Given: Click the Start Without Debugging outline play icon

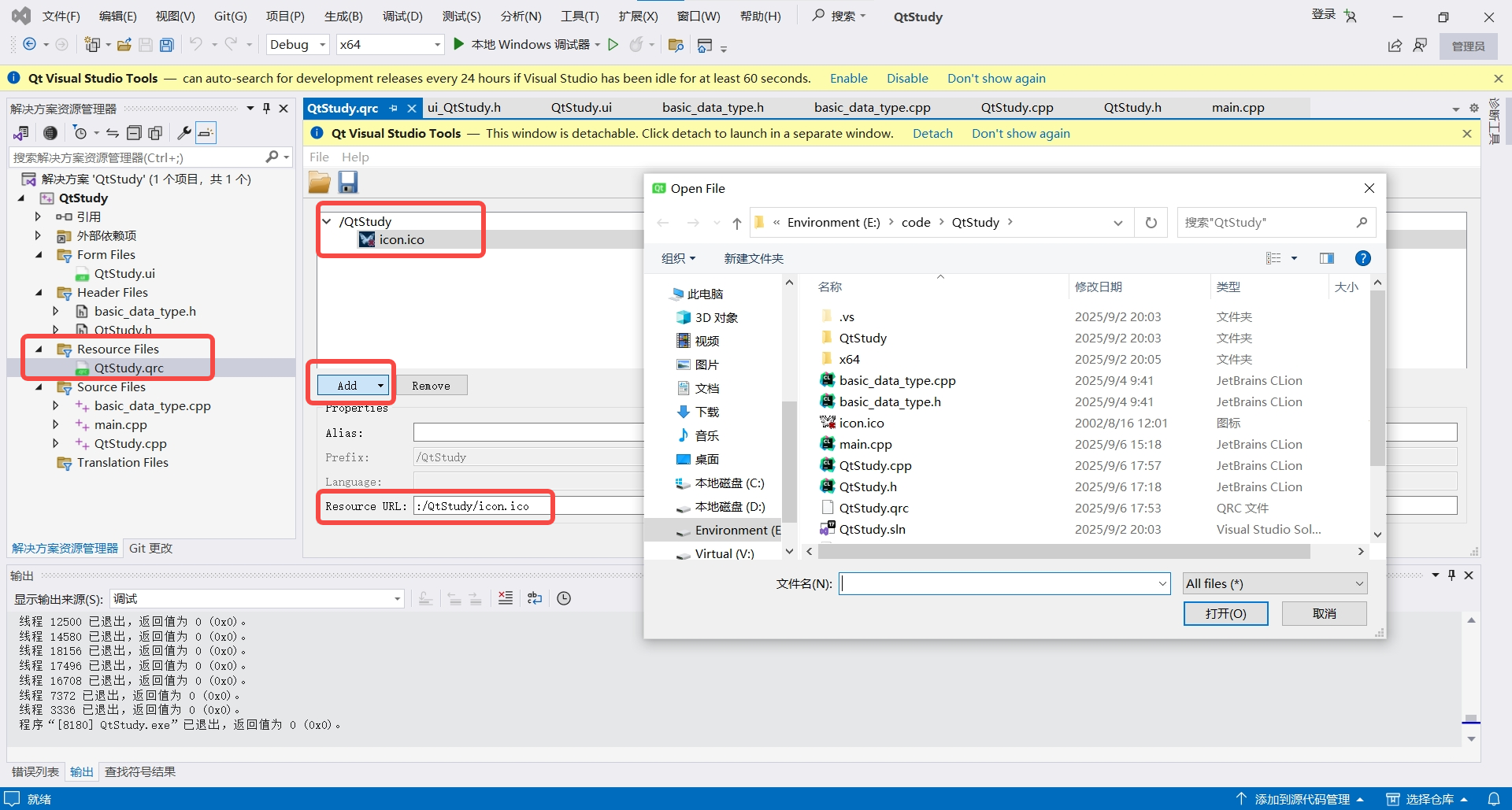Looking at the screenshot, I should point(613,45).
